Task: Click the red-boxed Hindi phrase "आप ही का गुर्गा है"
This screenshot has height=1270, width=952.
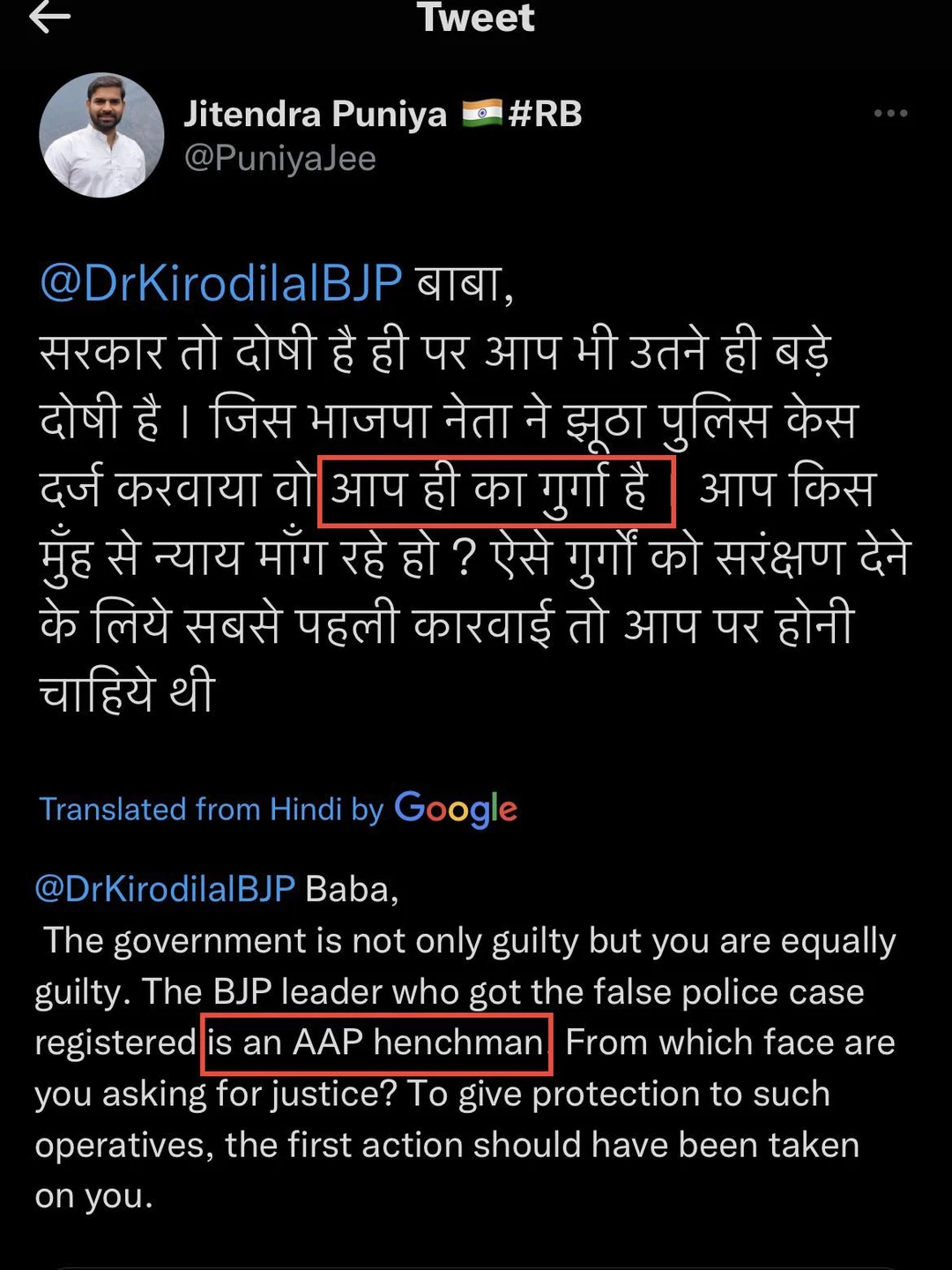Action: [495, 490]
